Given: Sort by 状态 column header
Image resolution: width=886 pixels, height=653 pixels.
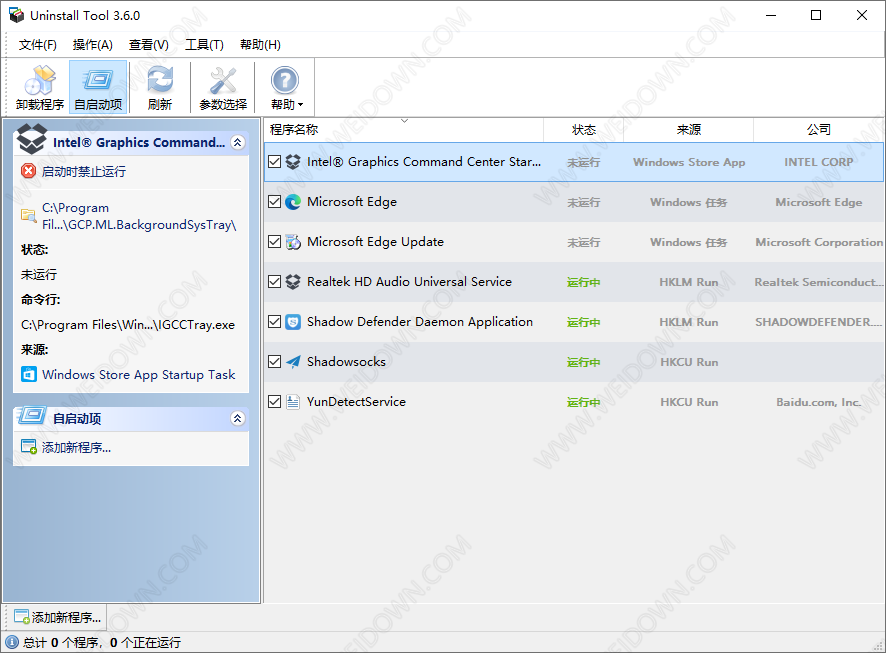Looking at the screenshot, I should 584,130.
